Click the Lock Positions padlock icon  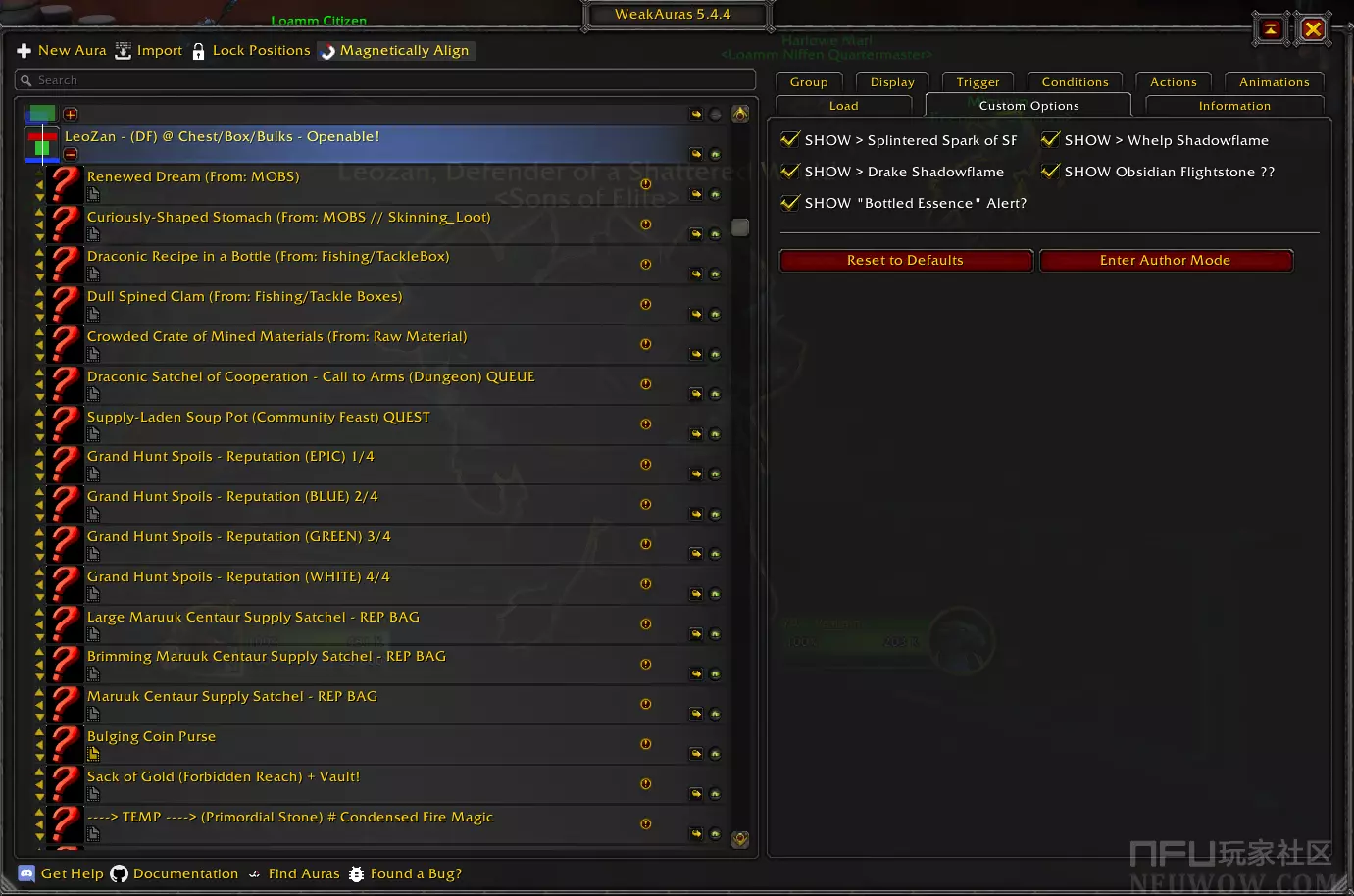[x=199, y=51]
